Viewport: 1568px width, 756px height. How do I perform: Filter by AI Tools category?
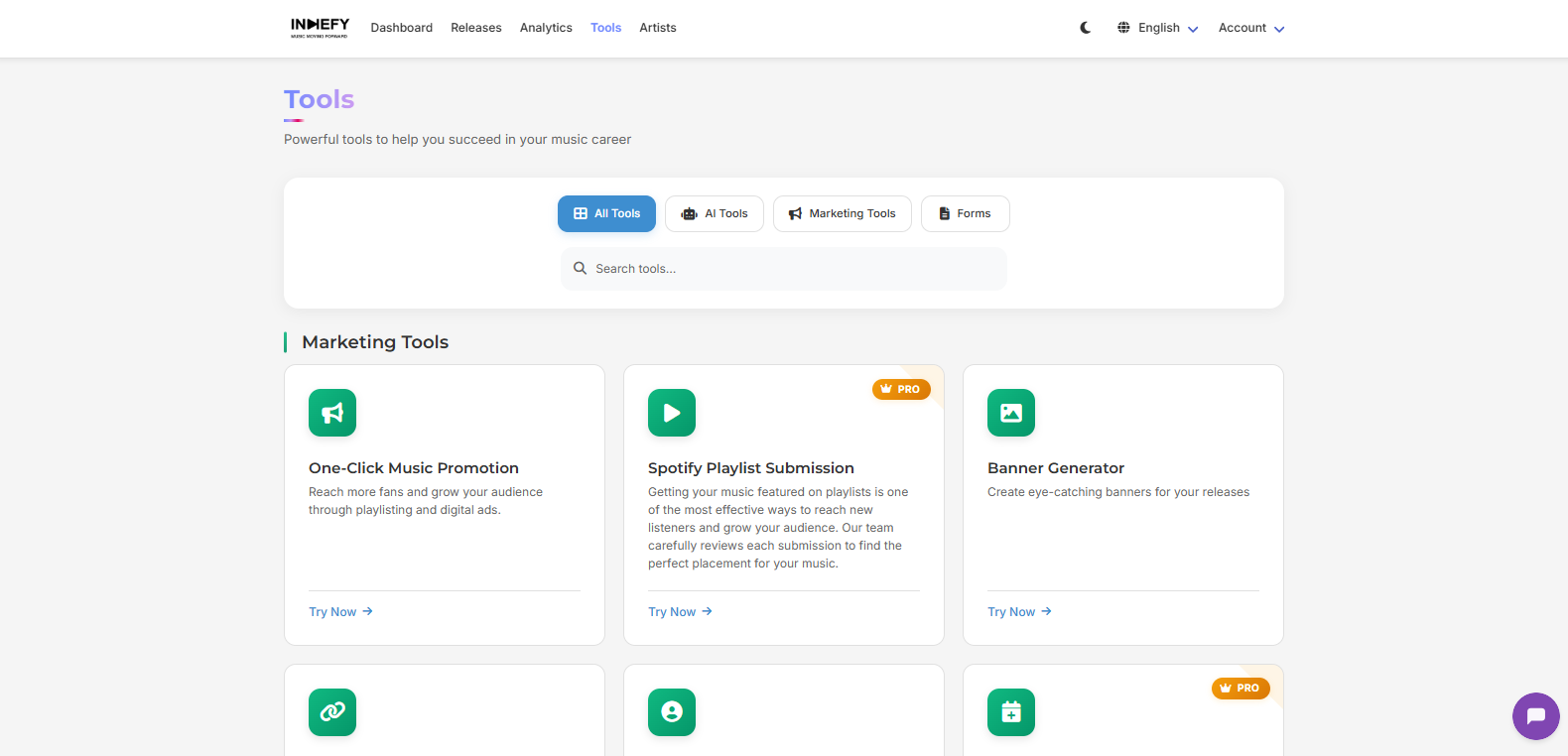[x=715, y=213]
